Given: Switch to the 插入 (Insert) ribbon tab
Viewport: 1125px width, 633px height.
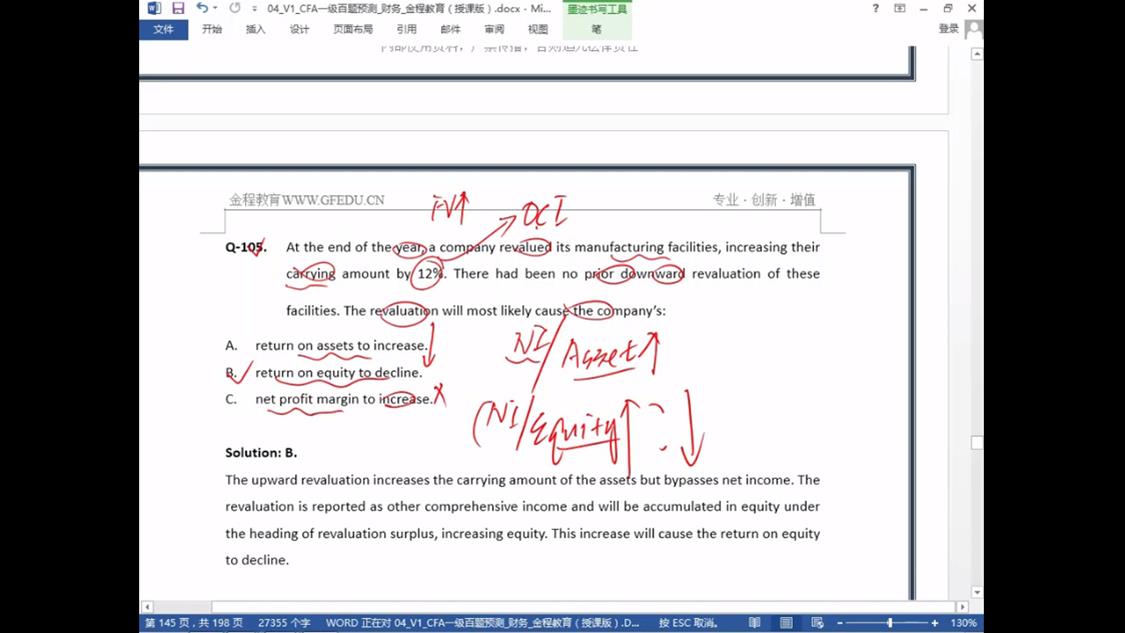Looking at the screenshot, I should pos(255,29).
